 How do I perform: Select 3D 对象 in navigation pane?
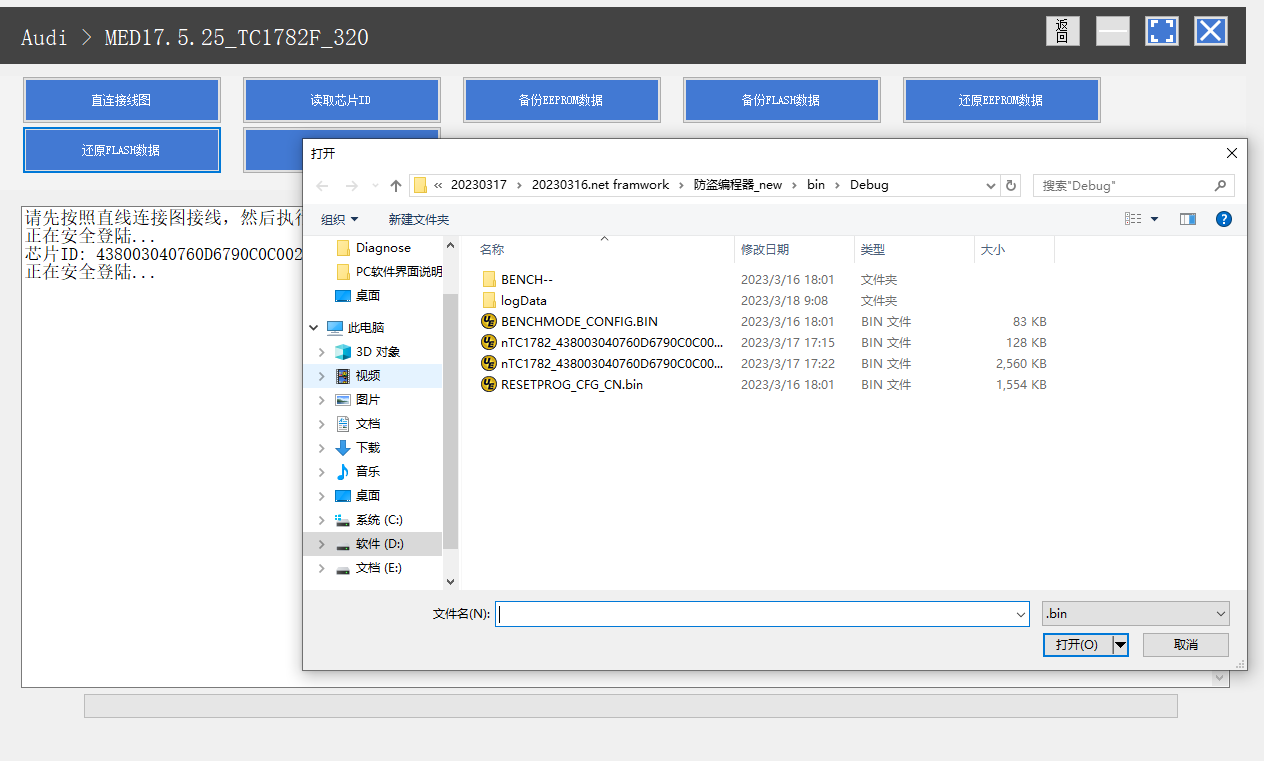tap(367, 352)
